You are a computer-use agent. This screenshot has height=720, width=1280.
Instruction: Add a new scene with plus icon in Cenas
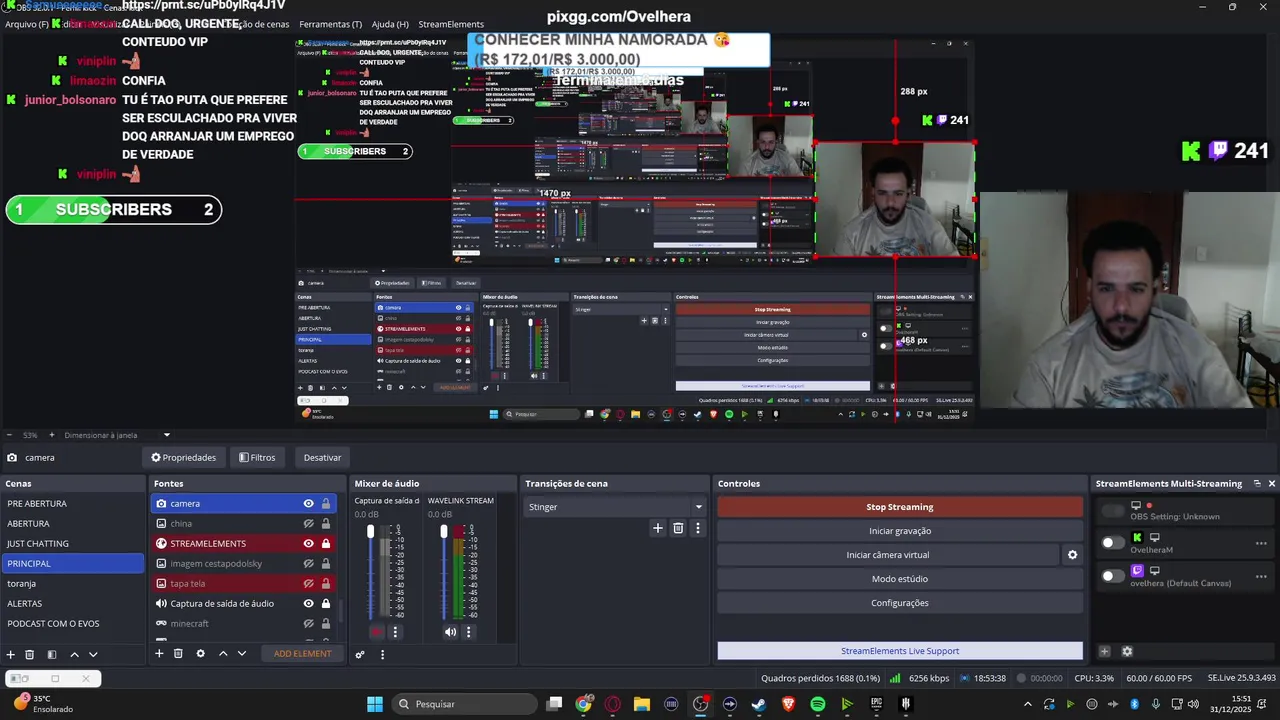[x=11, y=654]
